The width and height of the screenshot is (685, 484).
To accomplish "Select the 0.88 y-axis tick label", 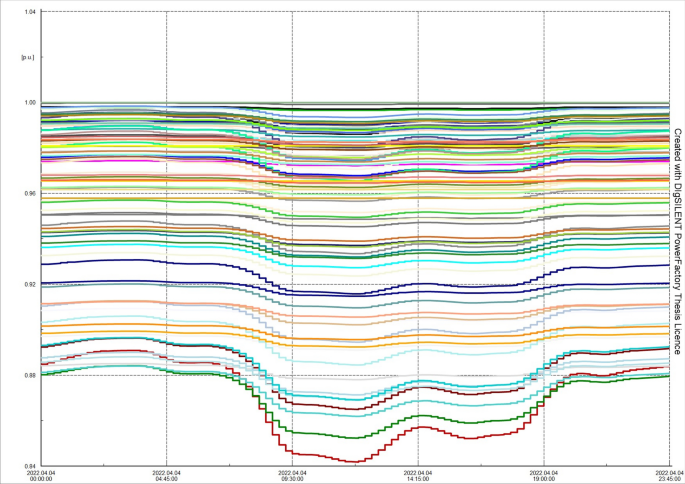I will pos(30,375).
